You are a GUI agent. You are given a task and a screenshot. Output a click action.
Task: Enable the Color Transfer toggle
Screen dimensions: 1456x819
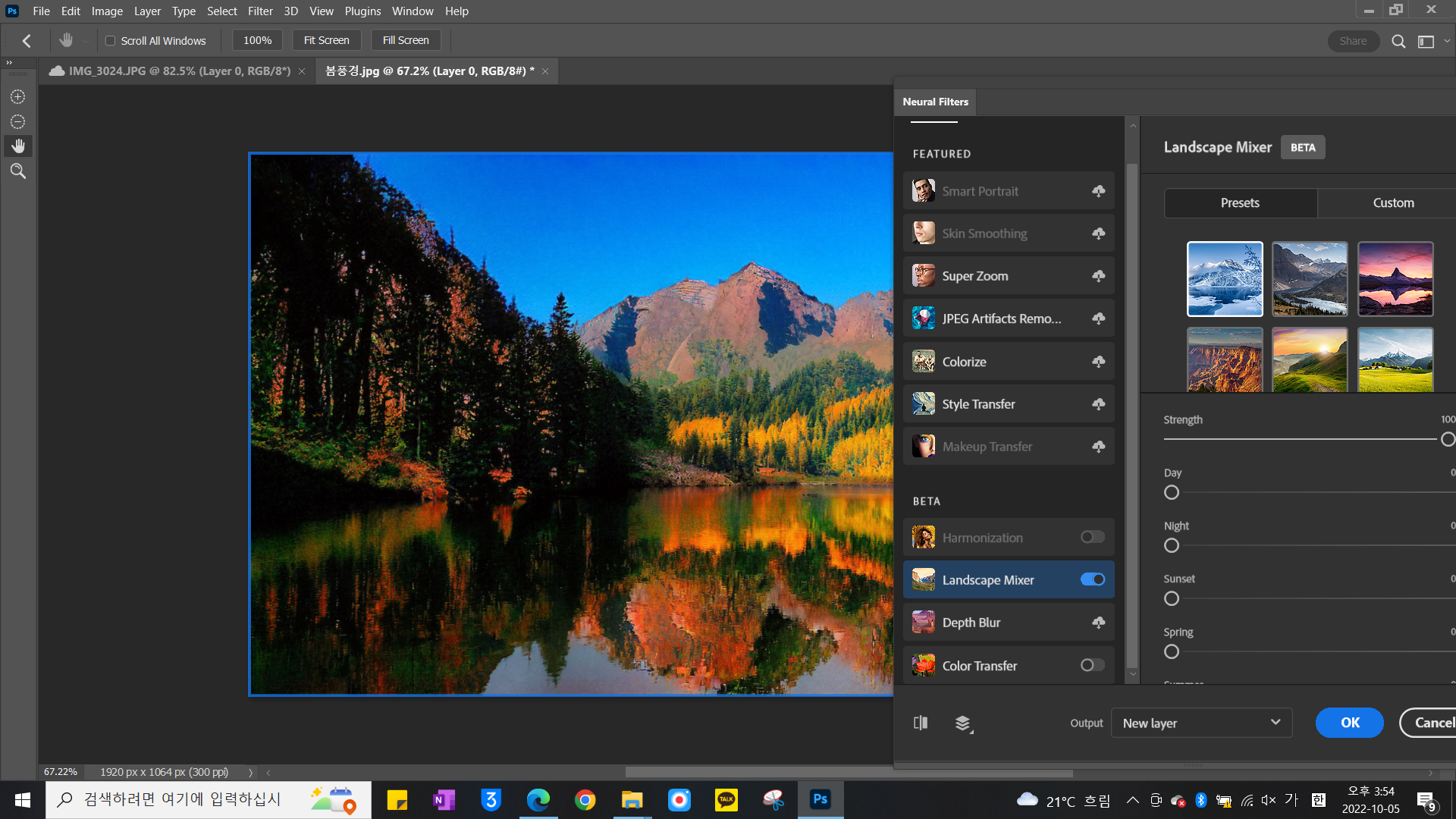pyautogui.click(x=1092, y=665)
